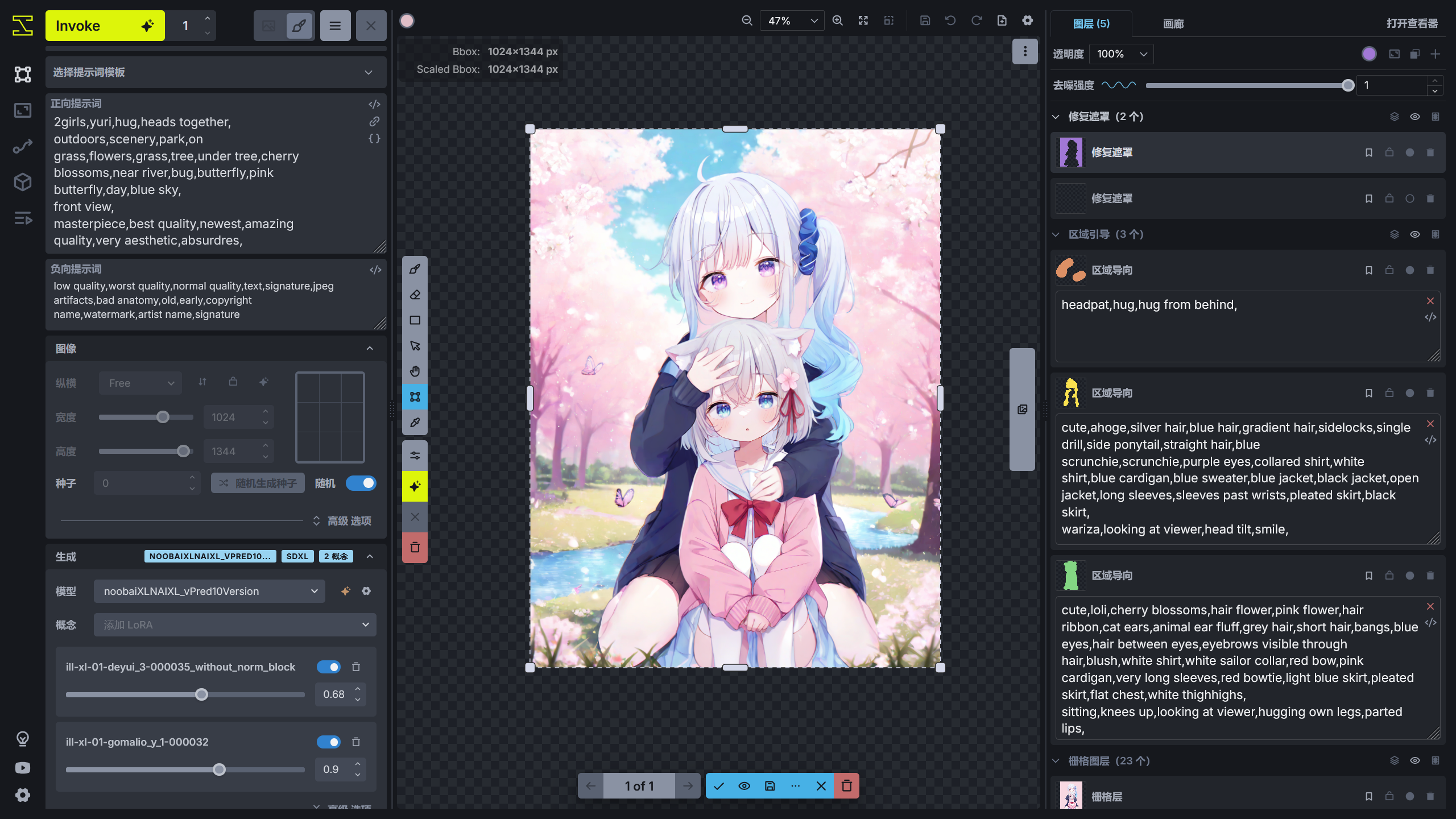The image size is (1456, 819).
Task: Open the Models panel in left sidebar
Action: coord(22,182)
